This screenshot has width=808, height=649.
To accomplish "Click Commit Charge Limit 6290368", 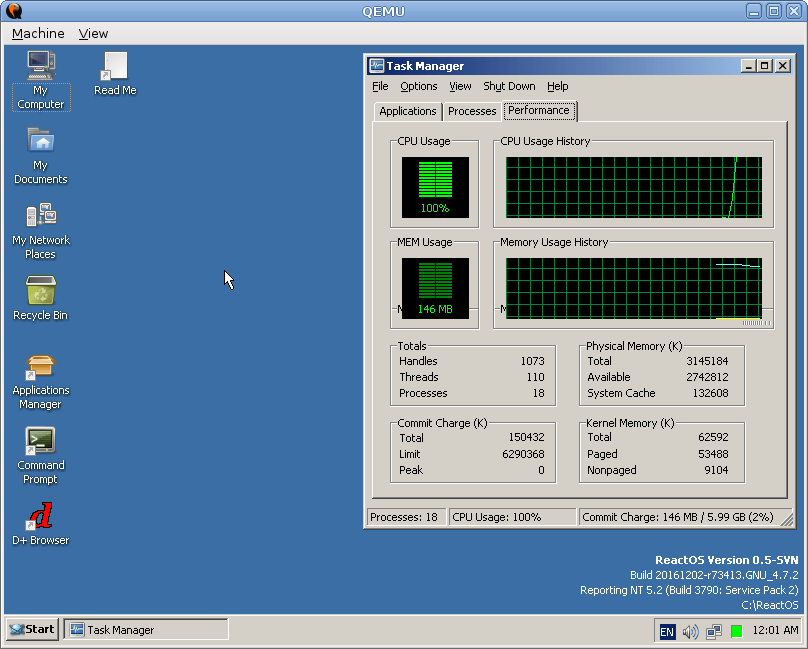I will [523, 454].
